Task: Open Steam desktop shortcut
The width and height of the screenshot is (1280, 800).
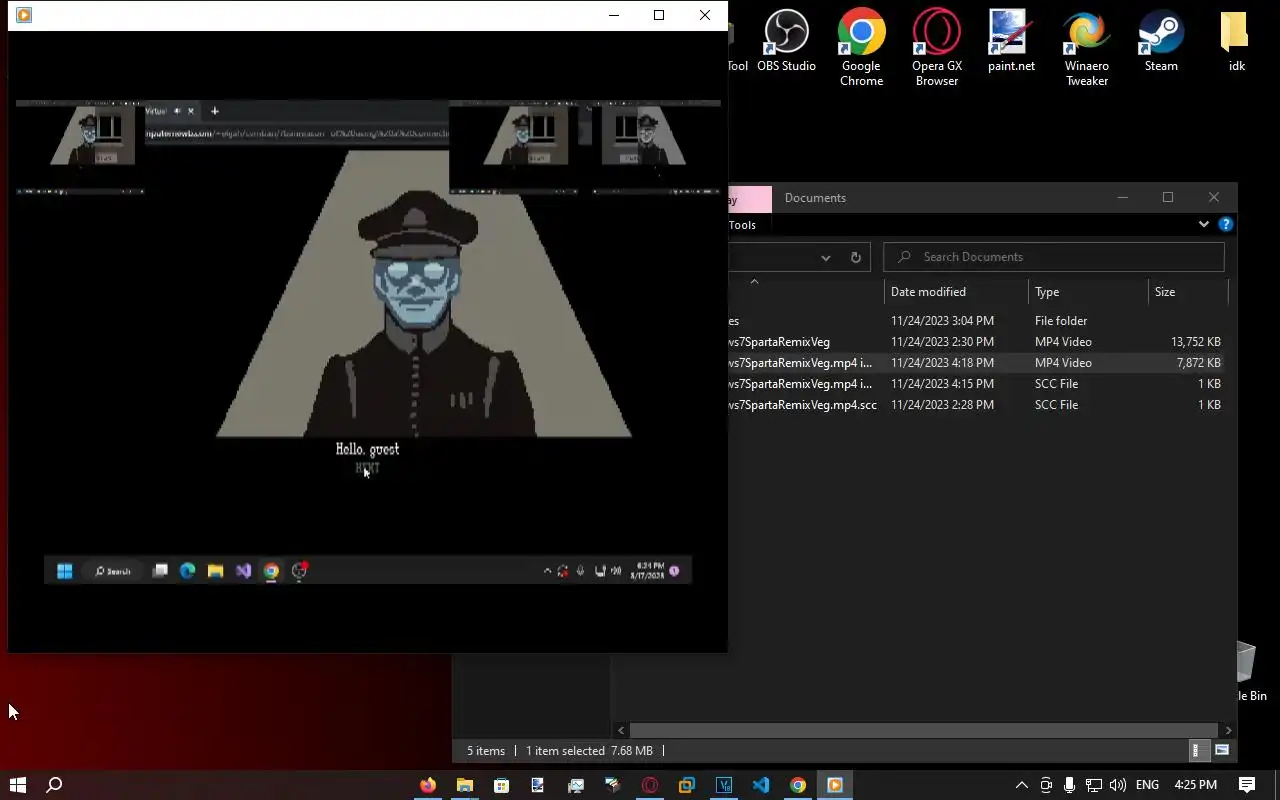Action: point(1161,42)
